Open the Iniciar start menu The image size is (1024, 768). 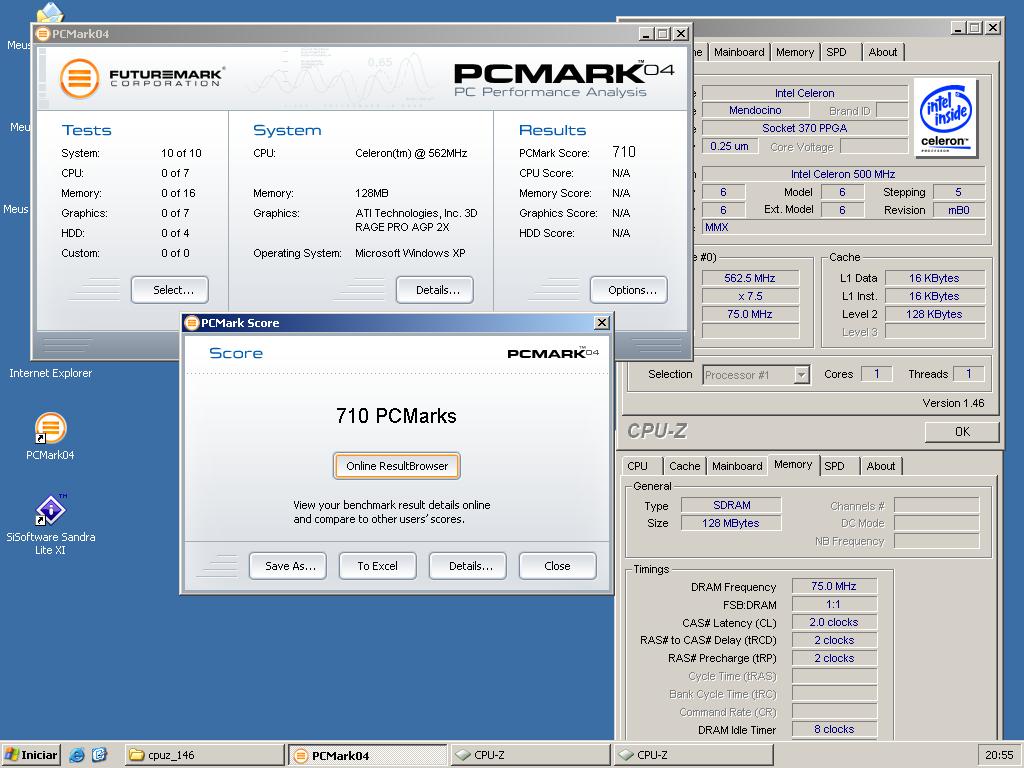point(31,755)
